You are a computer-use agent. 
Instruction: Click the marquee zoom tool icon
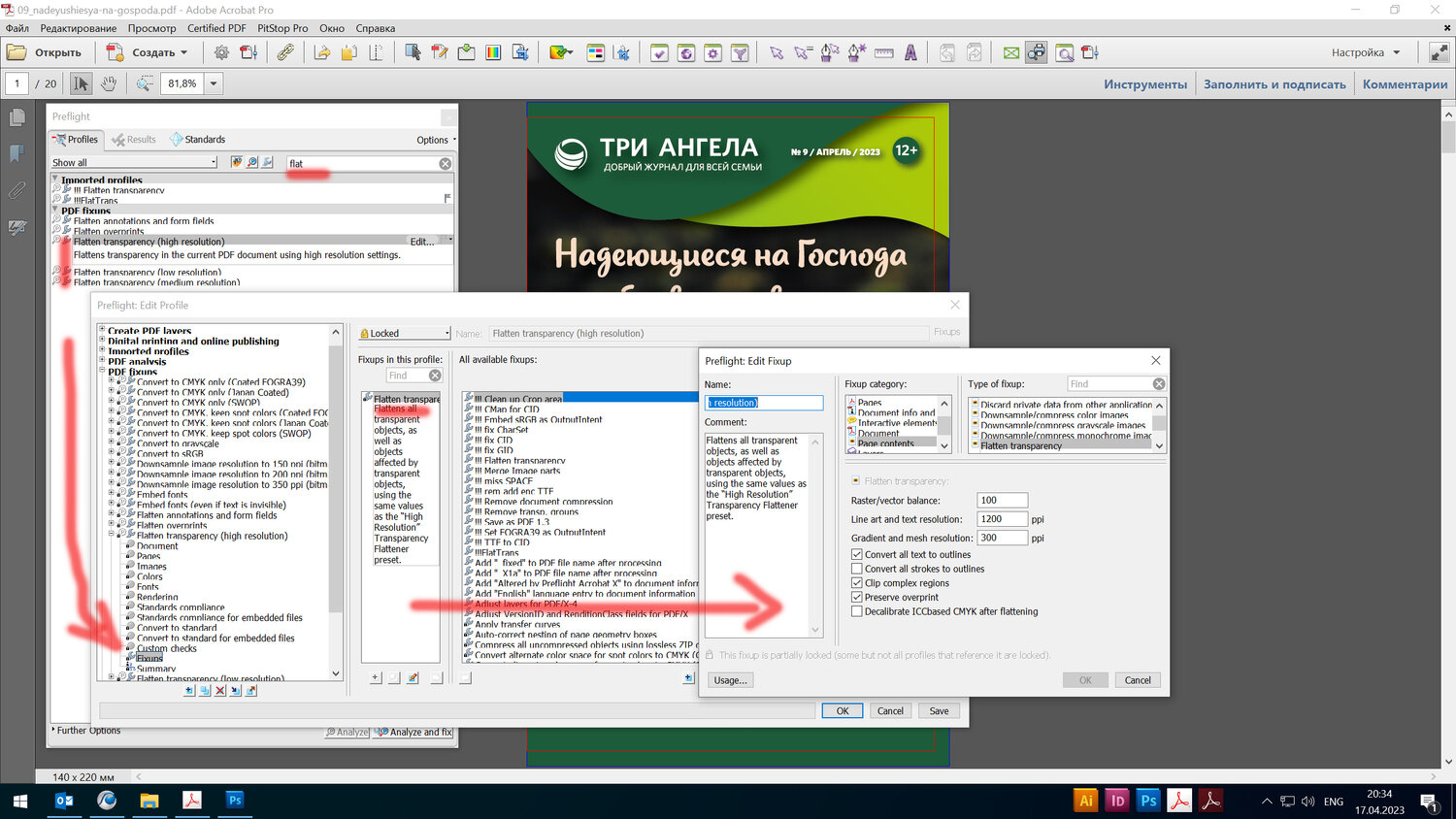144,84
